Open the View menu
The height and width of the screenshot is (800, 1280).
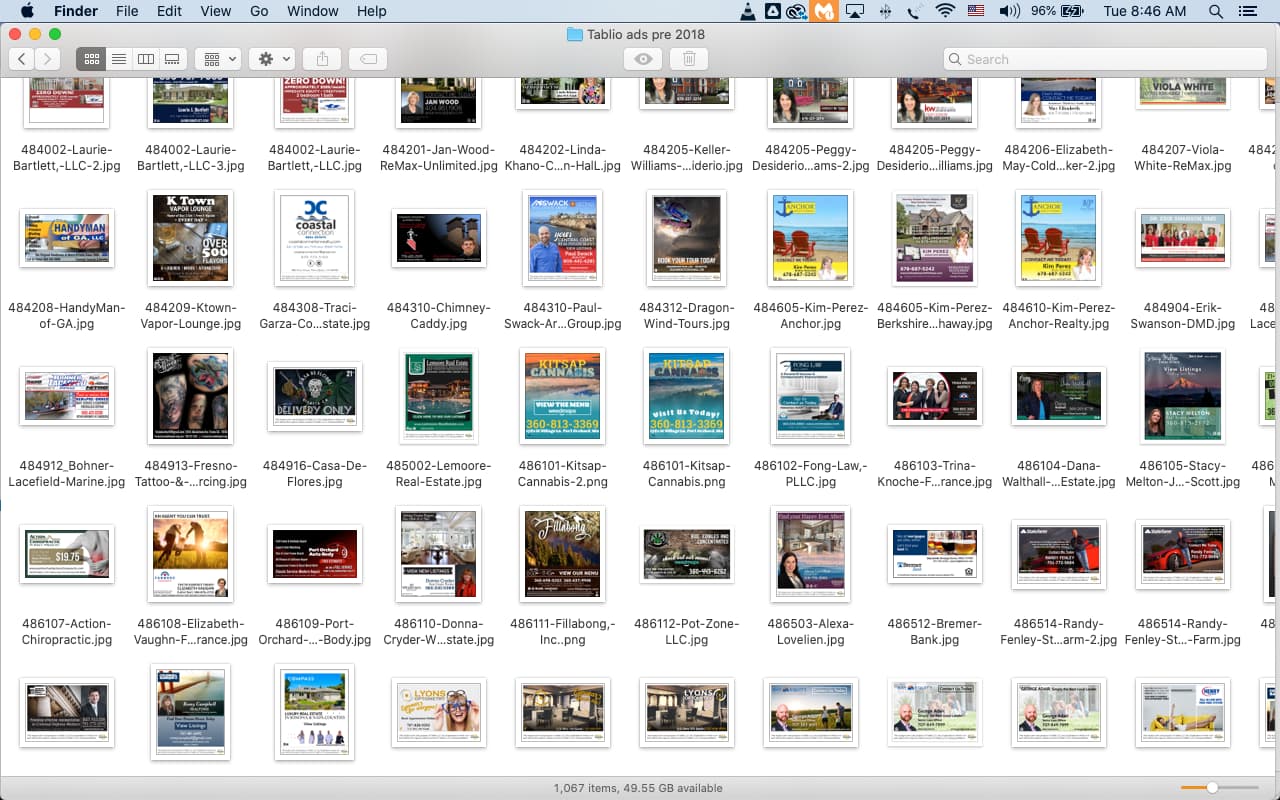215,11
